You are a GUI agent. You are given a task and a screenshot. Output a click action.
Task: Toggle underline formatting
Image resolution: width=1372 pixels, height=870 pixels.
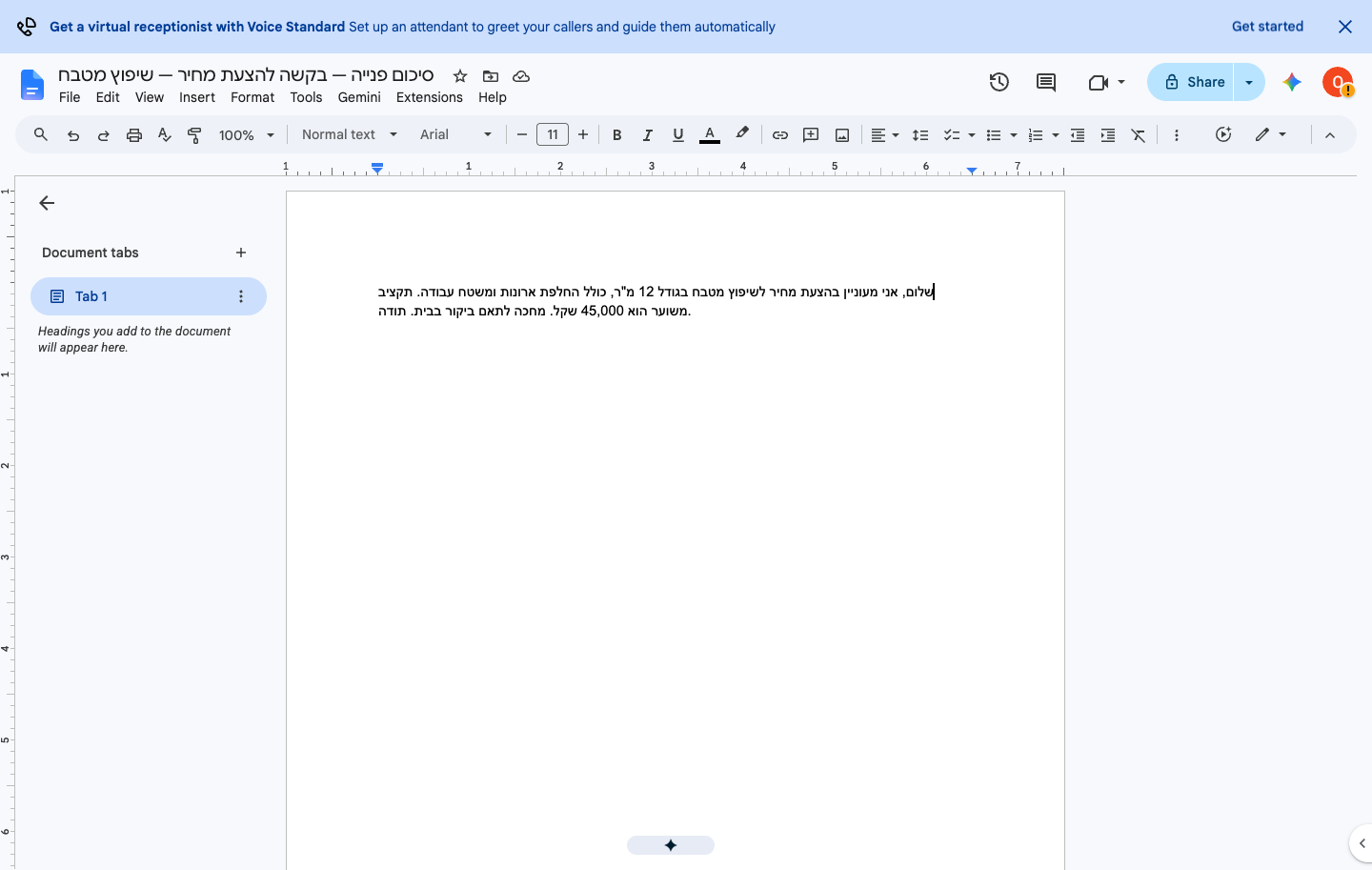tap(678, 135)
